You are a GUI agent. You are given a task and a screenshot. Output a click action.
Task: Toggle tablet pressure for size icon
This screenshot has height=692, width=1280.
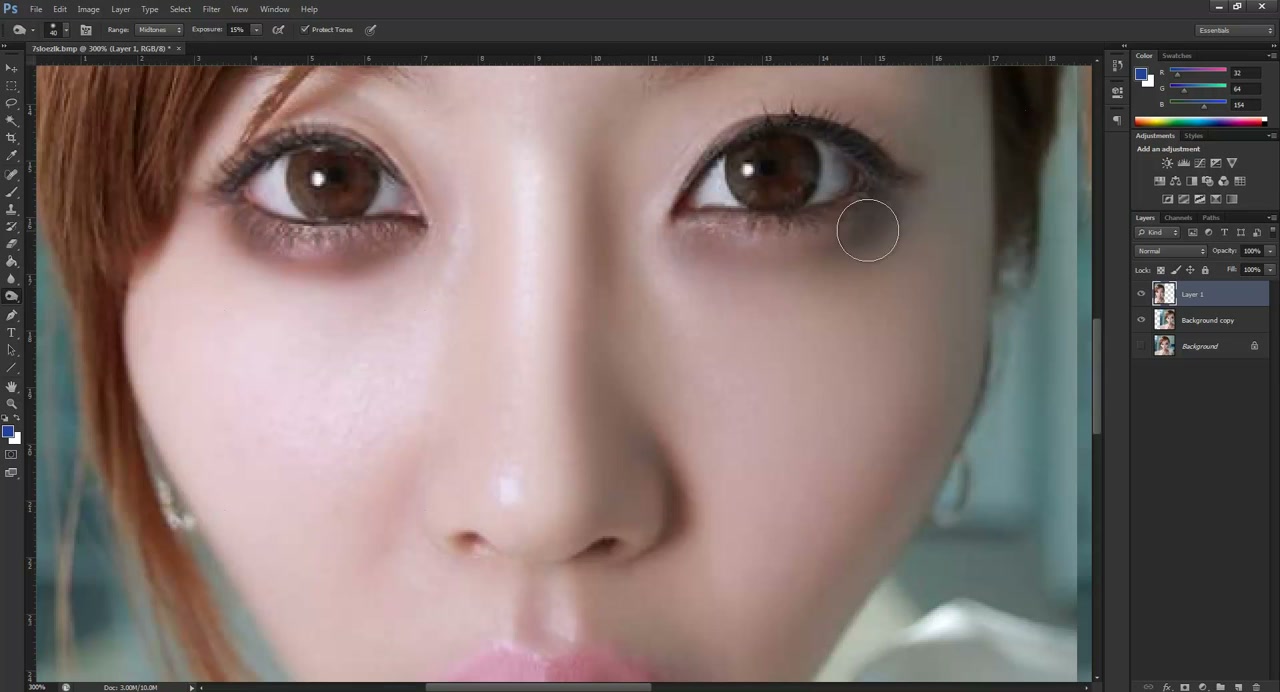point(370,30)
